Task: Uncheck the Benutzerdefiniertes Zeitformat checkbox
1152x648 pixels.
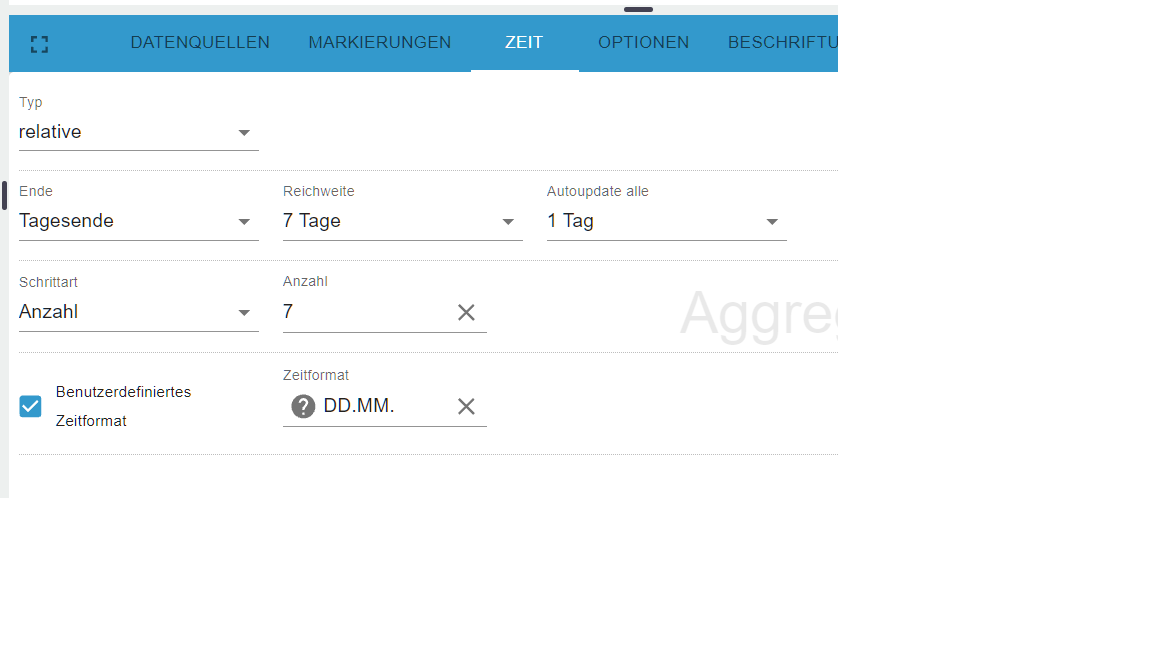Action: pyautogui.click(x=31, y=406)
